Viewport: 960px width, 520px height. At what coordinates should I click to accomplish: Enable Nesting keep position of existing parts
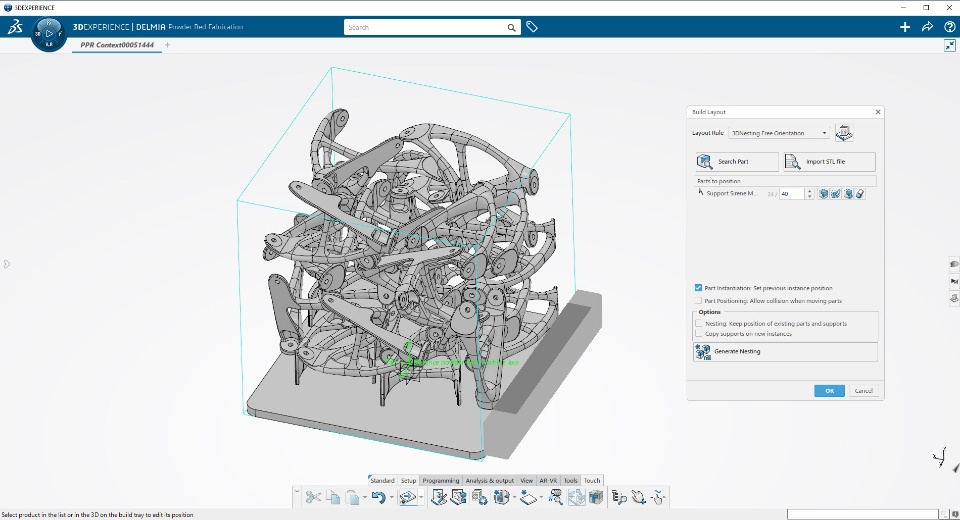click(699, 323)
